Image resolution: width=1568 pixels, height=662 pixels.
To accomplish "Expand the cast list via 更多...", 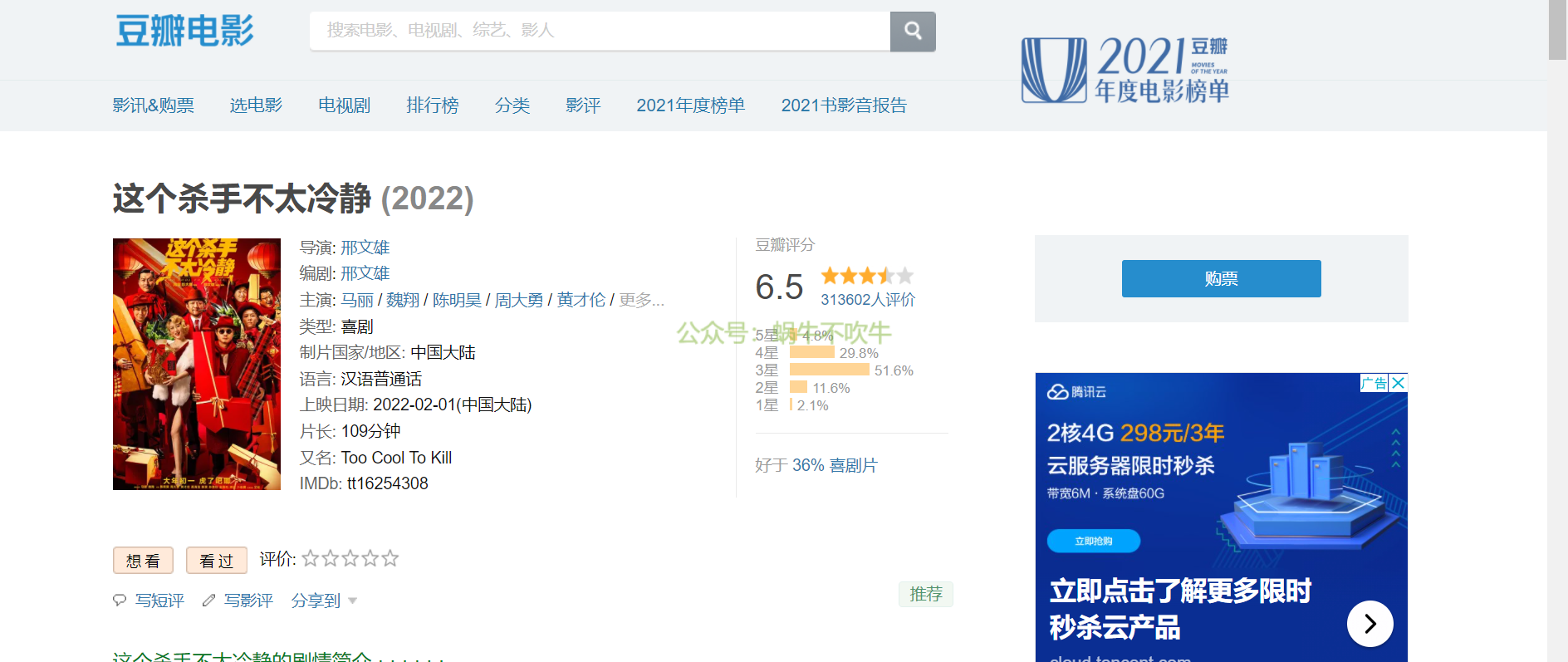I will [x=641, y=300].
